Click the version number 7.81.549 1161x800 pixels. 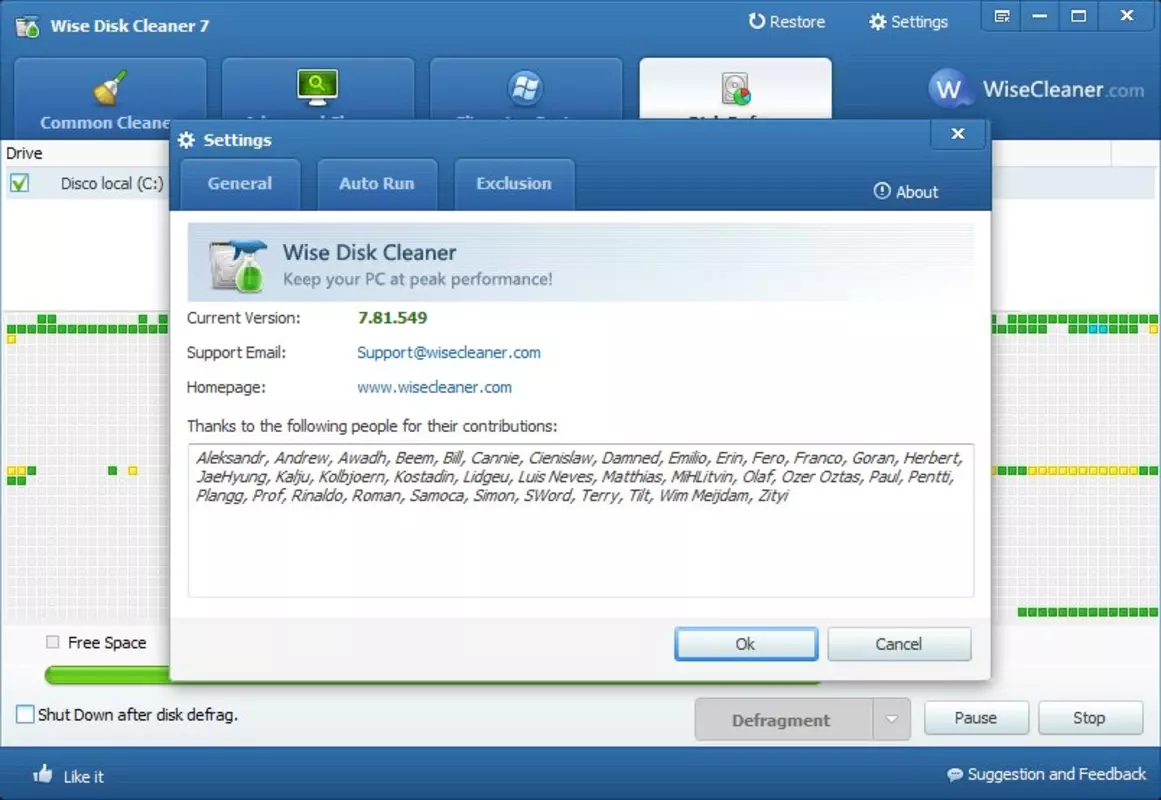[x=392, y=318]
